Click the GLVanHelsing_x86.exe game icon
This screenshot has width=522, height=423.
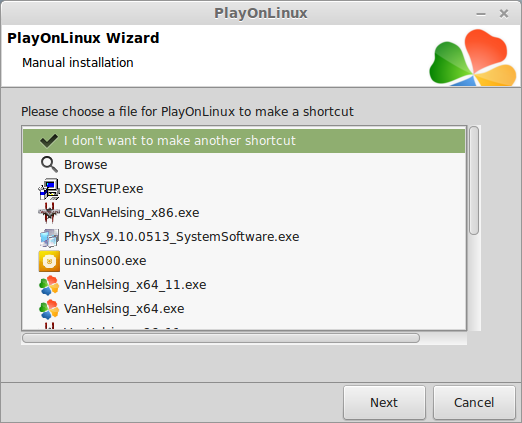[x=49, y=213]
